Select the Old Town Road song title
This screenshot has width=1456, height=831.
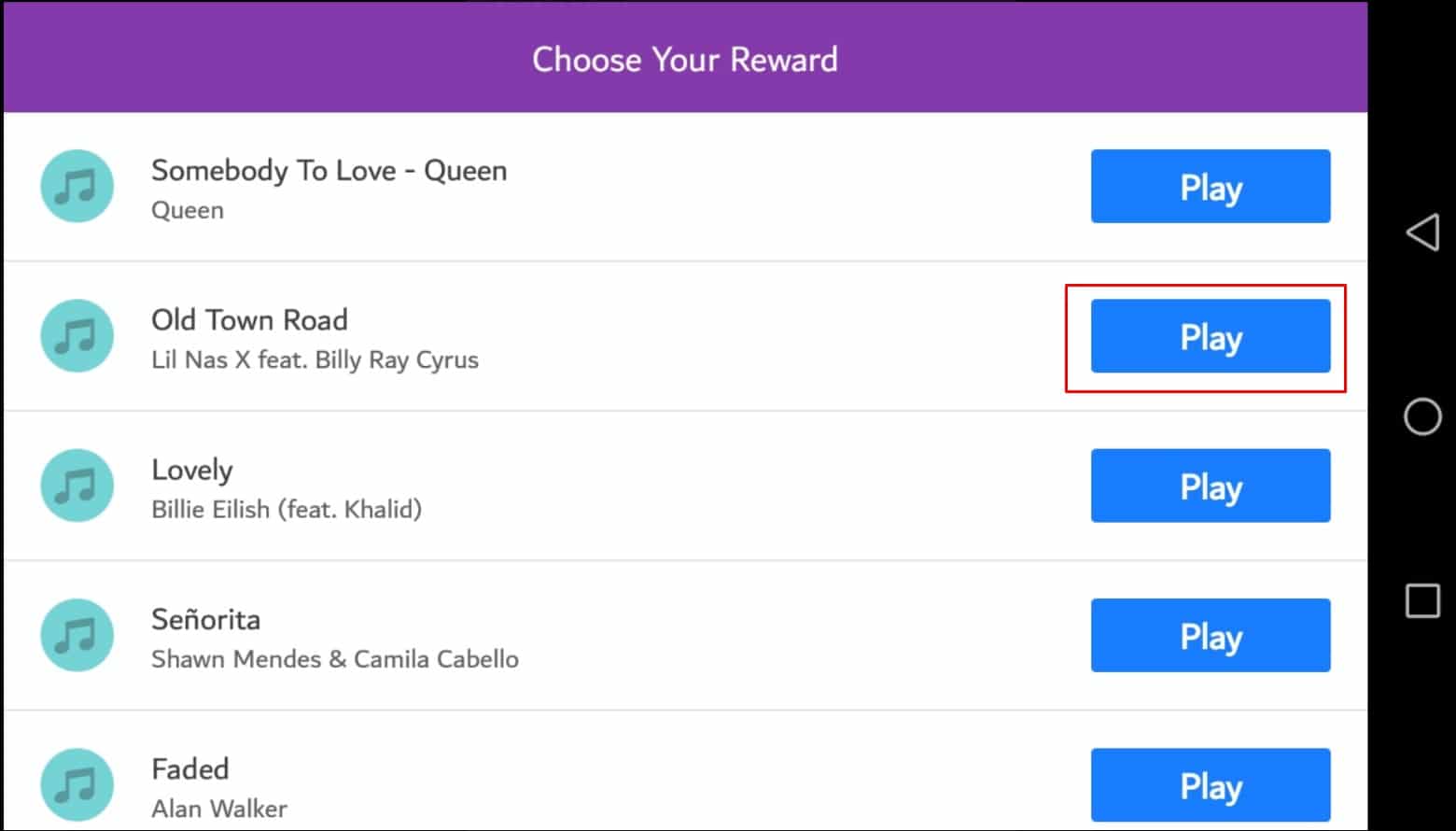pos(249,320)
